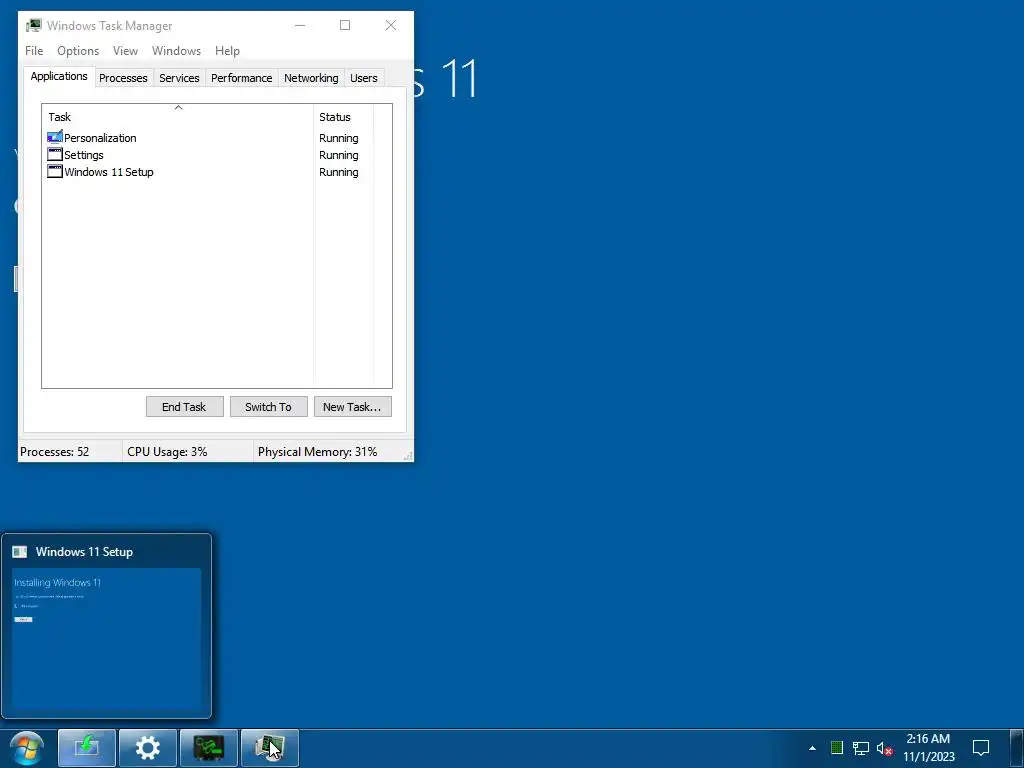Switch to the Processes tab
Screen dimensions: 1024x768
(x=123, y=78)
